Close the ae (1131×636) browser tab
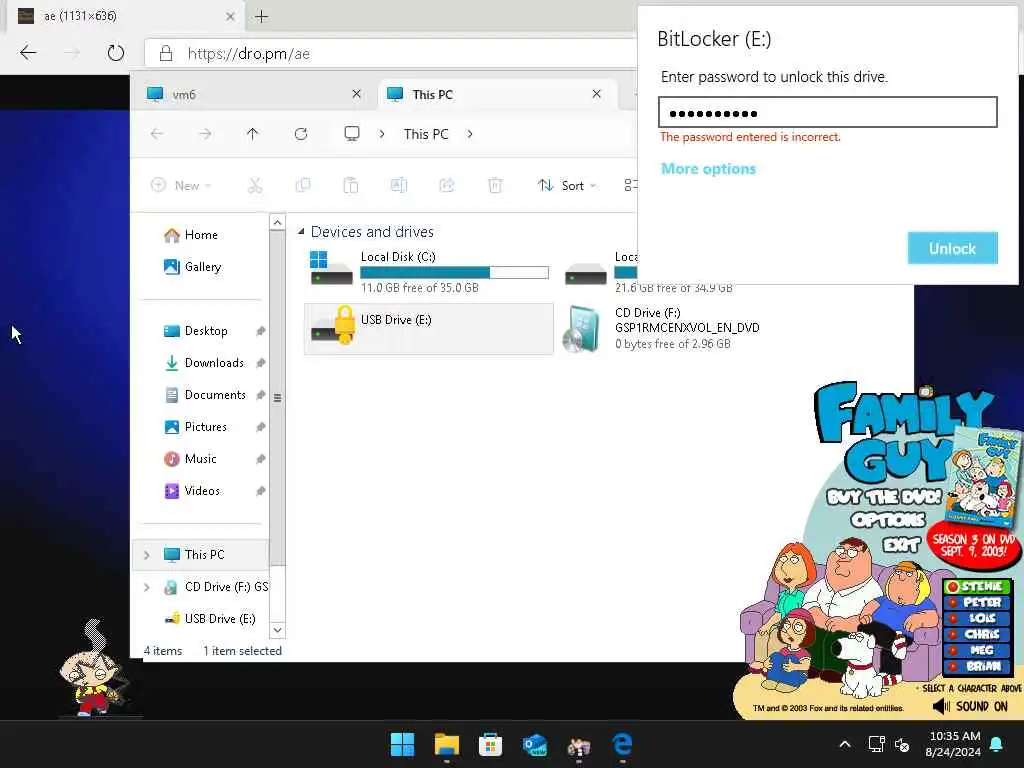The height and width of the screenshot is (768, 1024). pos(230,16)
